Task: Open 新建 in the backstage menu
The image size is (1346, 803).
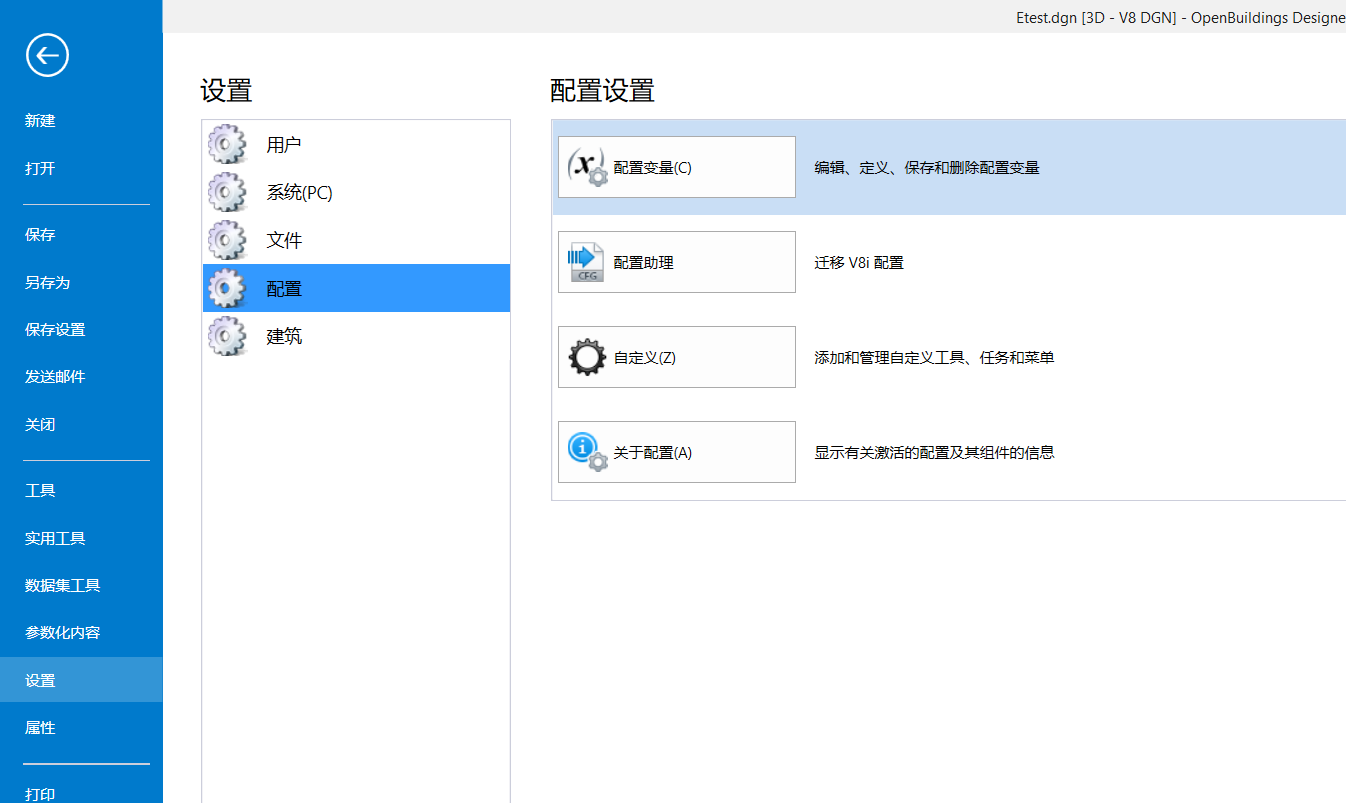Action: [40, 121]
